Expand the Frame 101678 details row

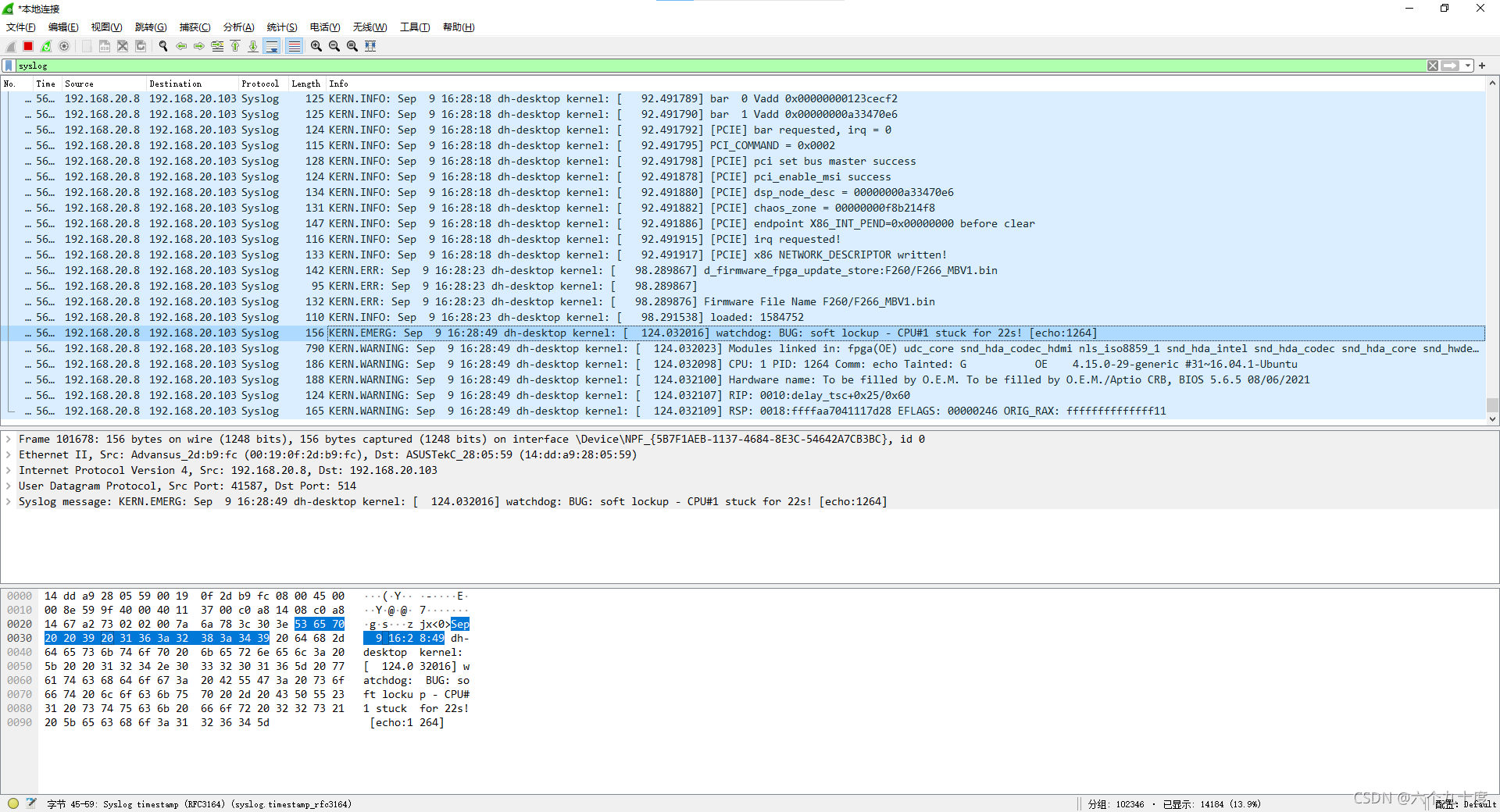click(9, 439)
